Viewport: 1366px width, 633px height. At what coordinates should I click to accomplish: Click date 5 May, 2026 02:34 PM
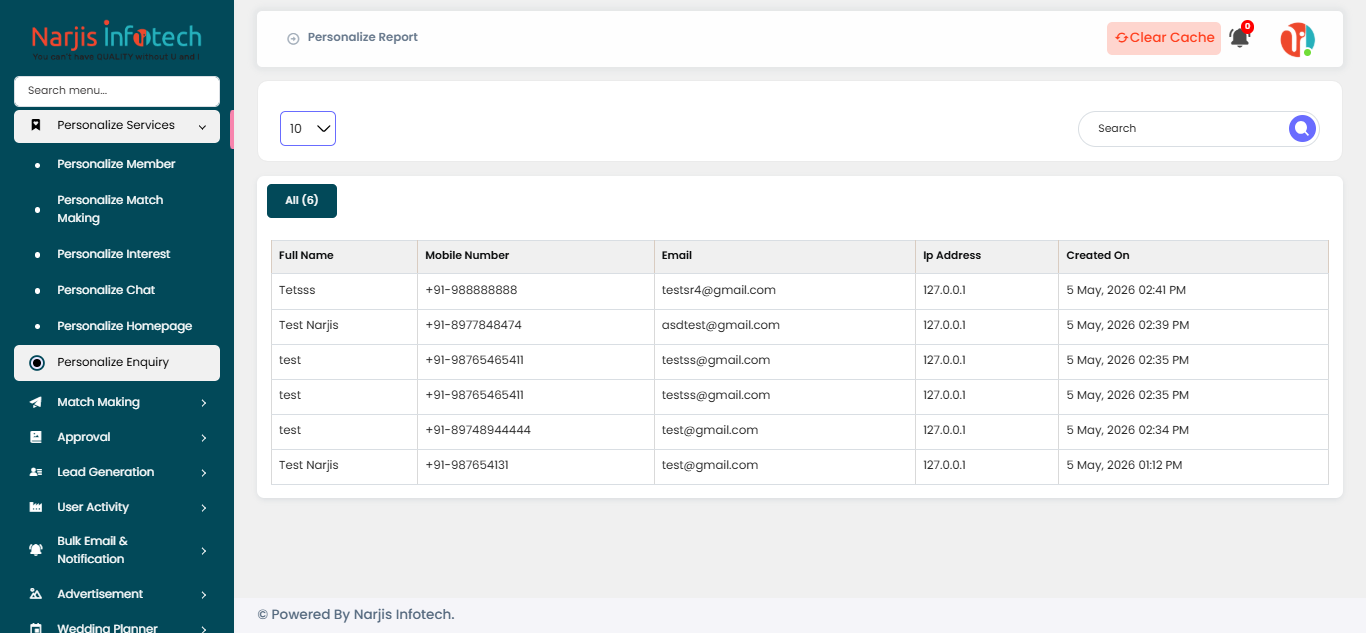[x=1128, y=430]
